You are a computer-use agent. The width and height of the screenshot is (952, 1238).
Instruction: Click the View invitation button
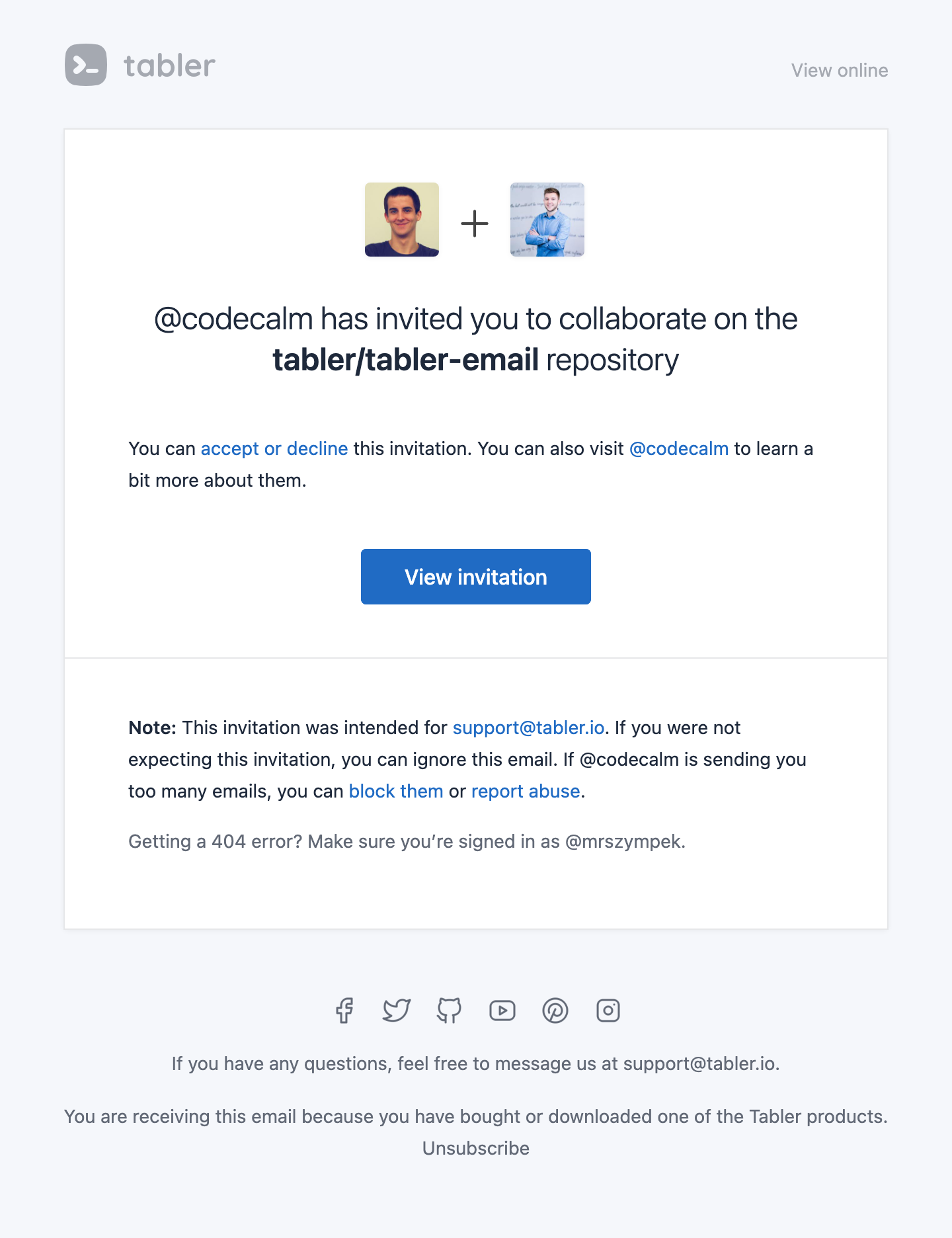coord(476,577)
